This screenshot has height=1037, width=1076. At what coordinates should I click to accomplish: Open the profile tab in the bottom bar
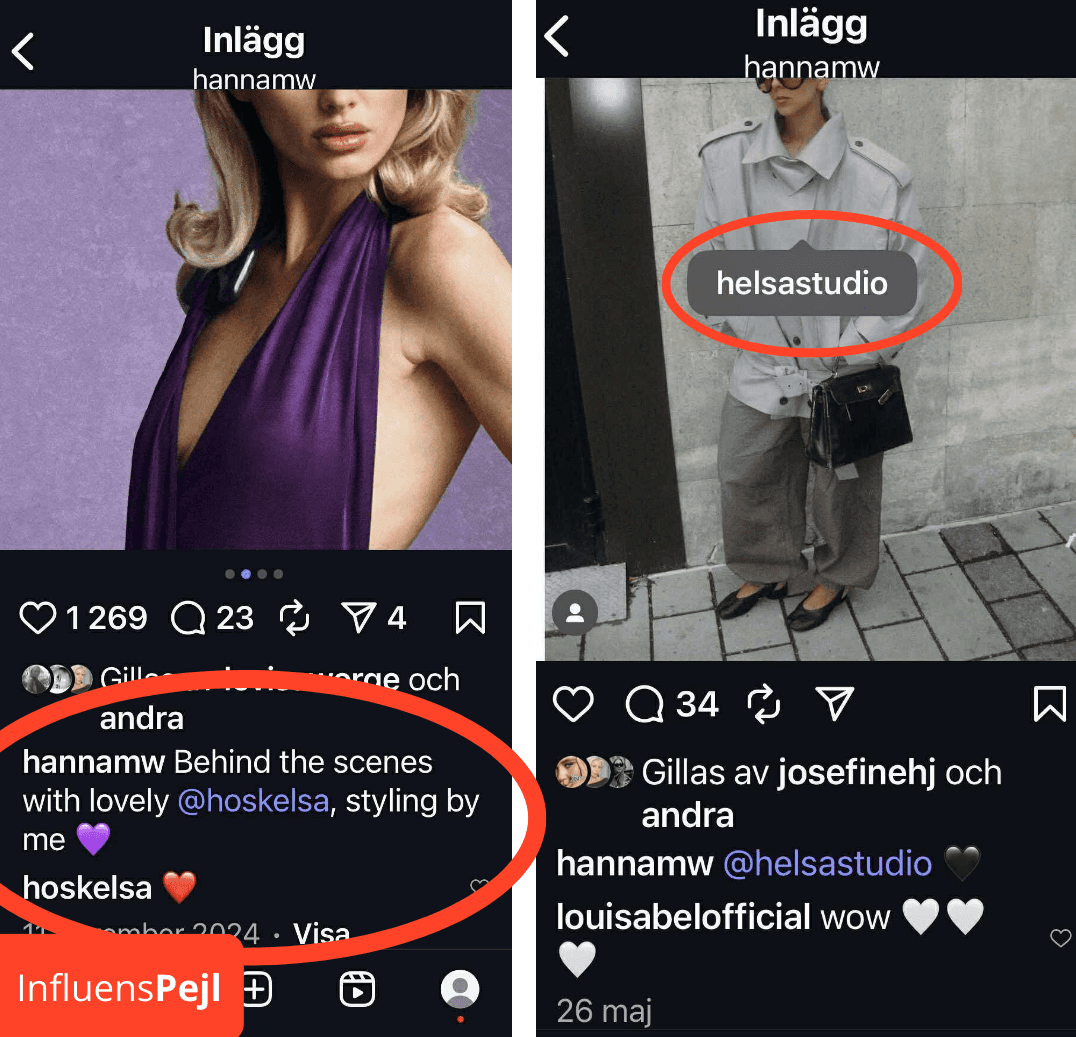(x=460, y=989)
